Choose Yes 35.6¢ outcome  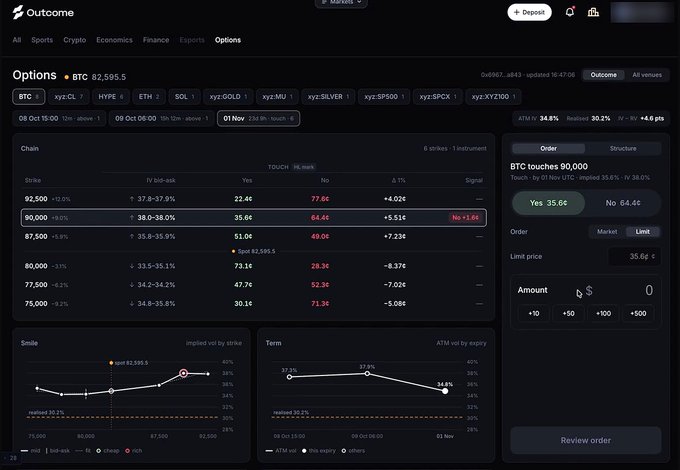[x=549, y=203]
